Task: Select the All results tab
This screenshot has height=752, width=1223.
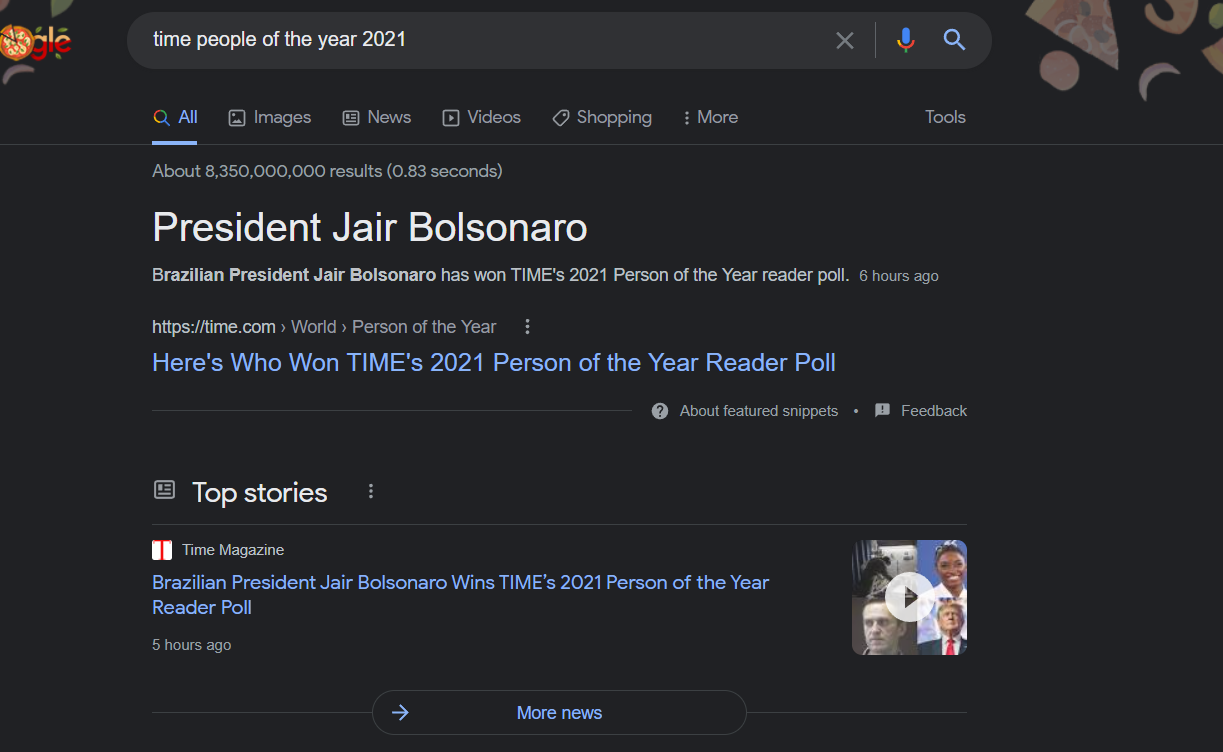Action: tap(175, 117)
